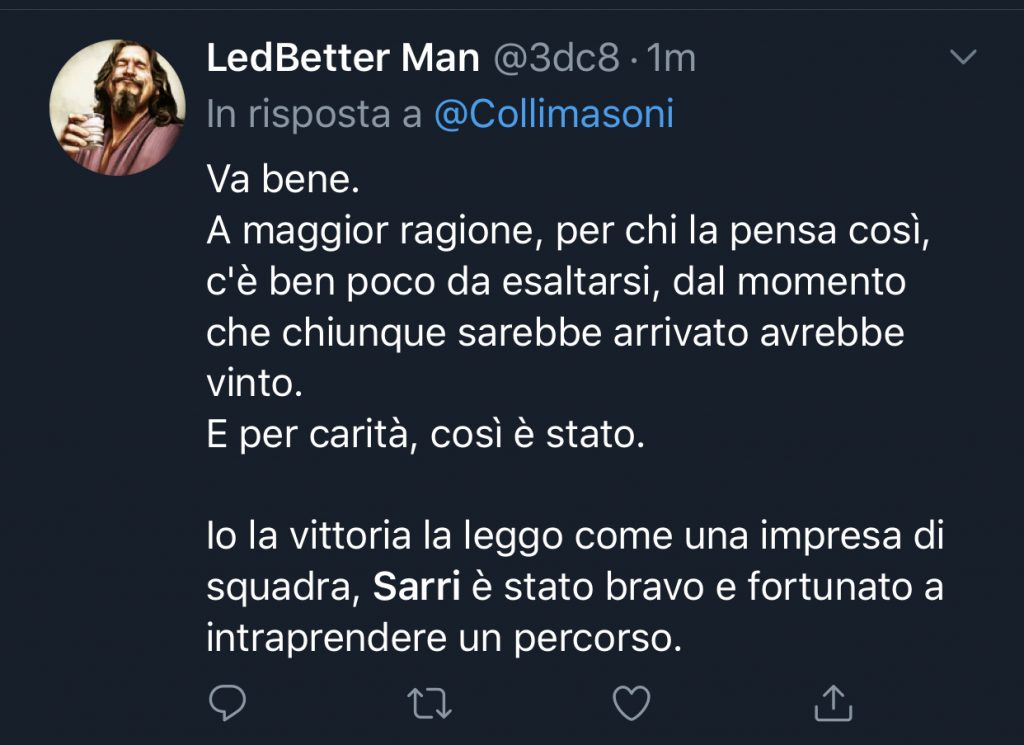The width and height of the screenshot is (1024, 745).
Task: Expand the tweet options chevron menu
Action: (x=962, y=59)
